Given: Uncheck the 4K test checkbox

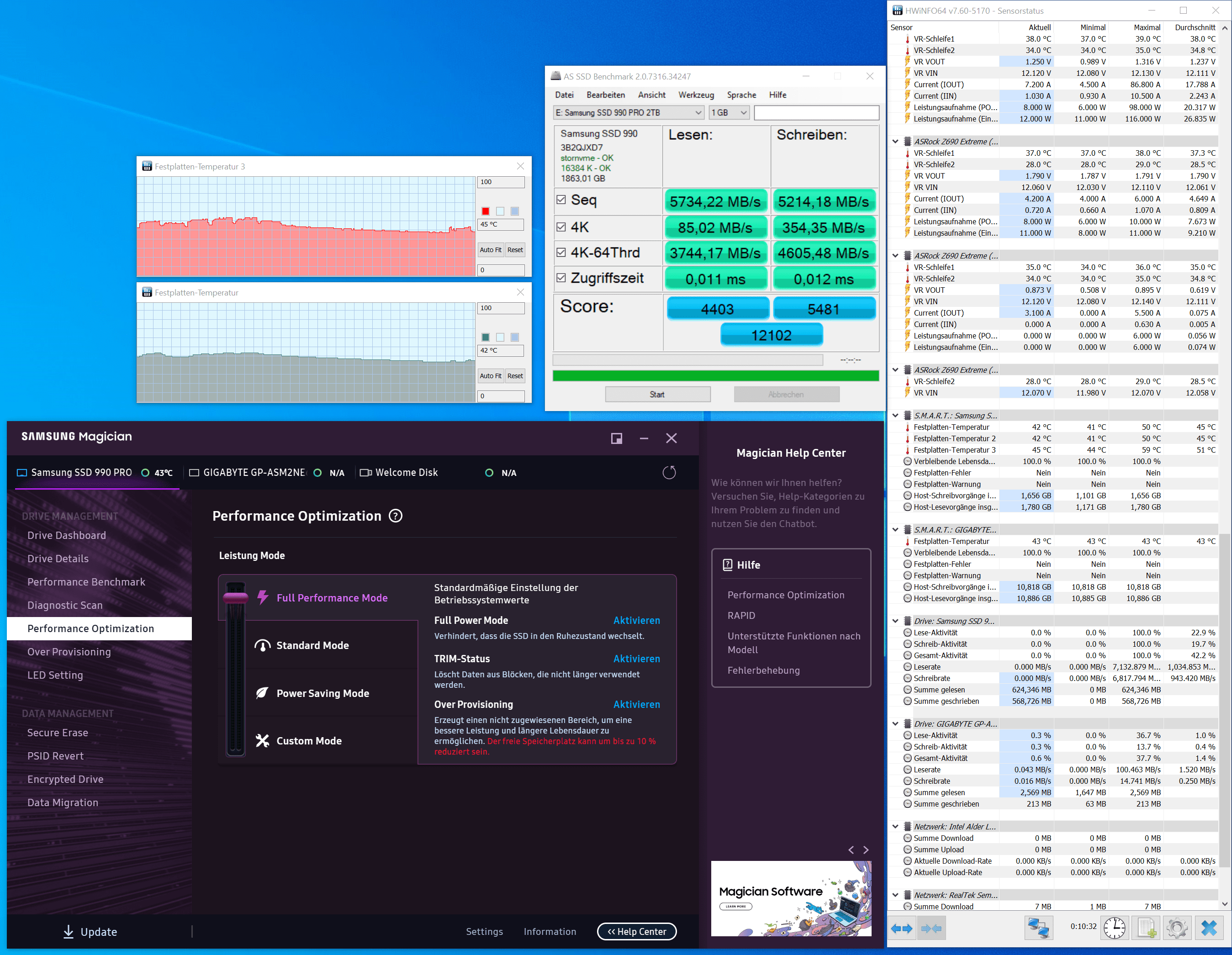Looking at the screenshot, I should [561, 227].
